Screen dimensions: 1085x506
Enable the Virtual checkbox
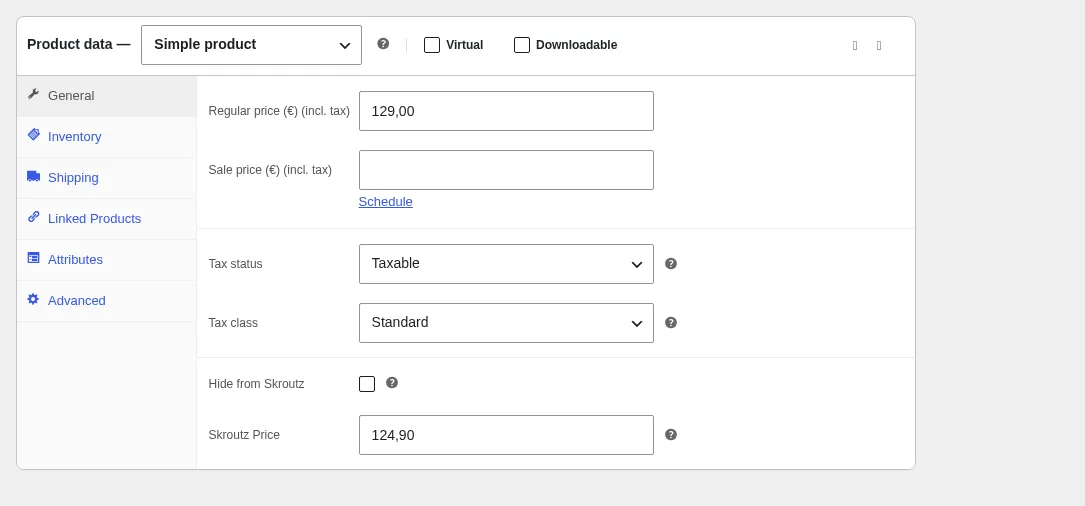coord(432,45)
